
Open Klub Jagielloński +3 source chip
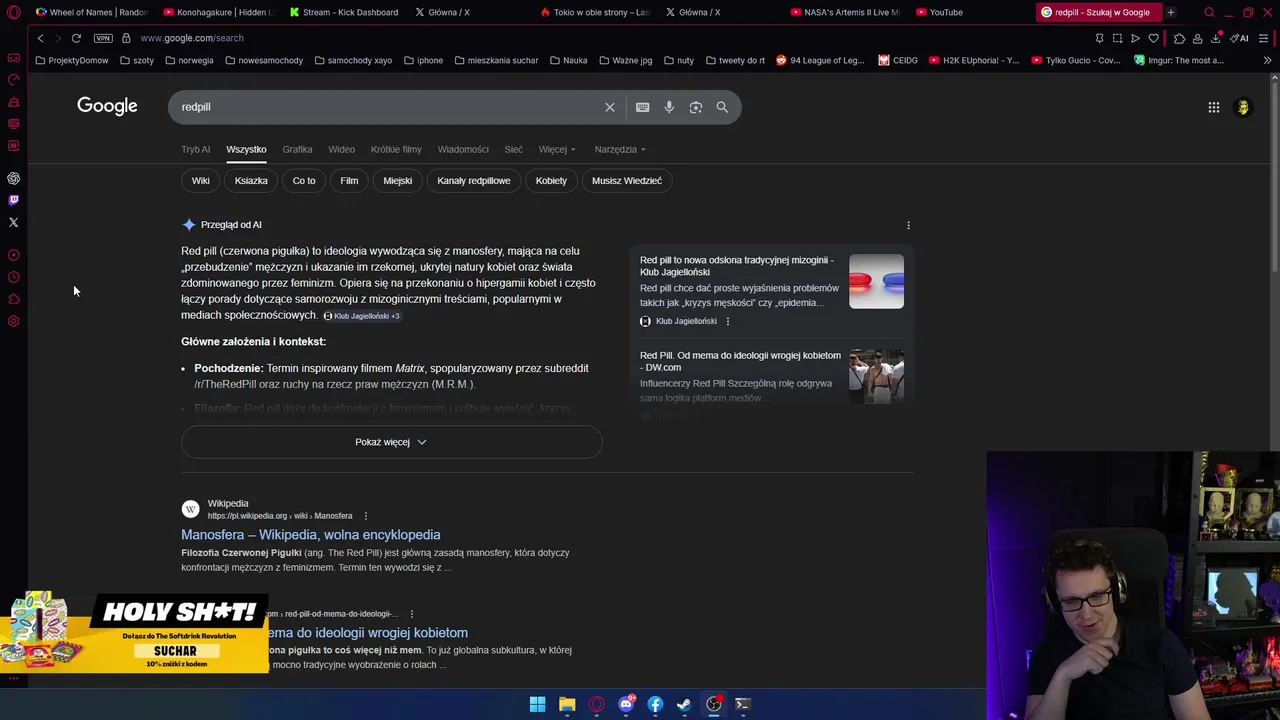[x=361, y=316]
